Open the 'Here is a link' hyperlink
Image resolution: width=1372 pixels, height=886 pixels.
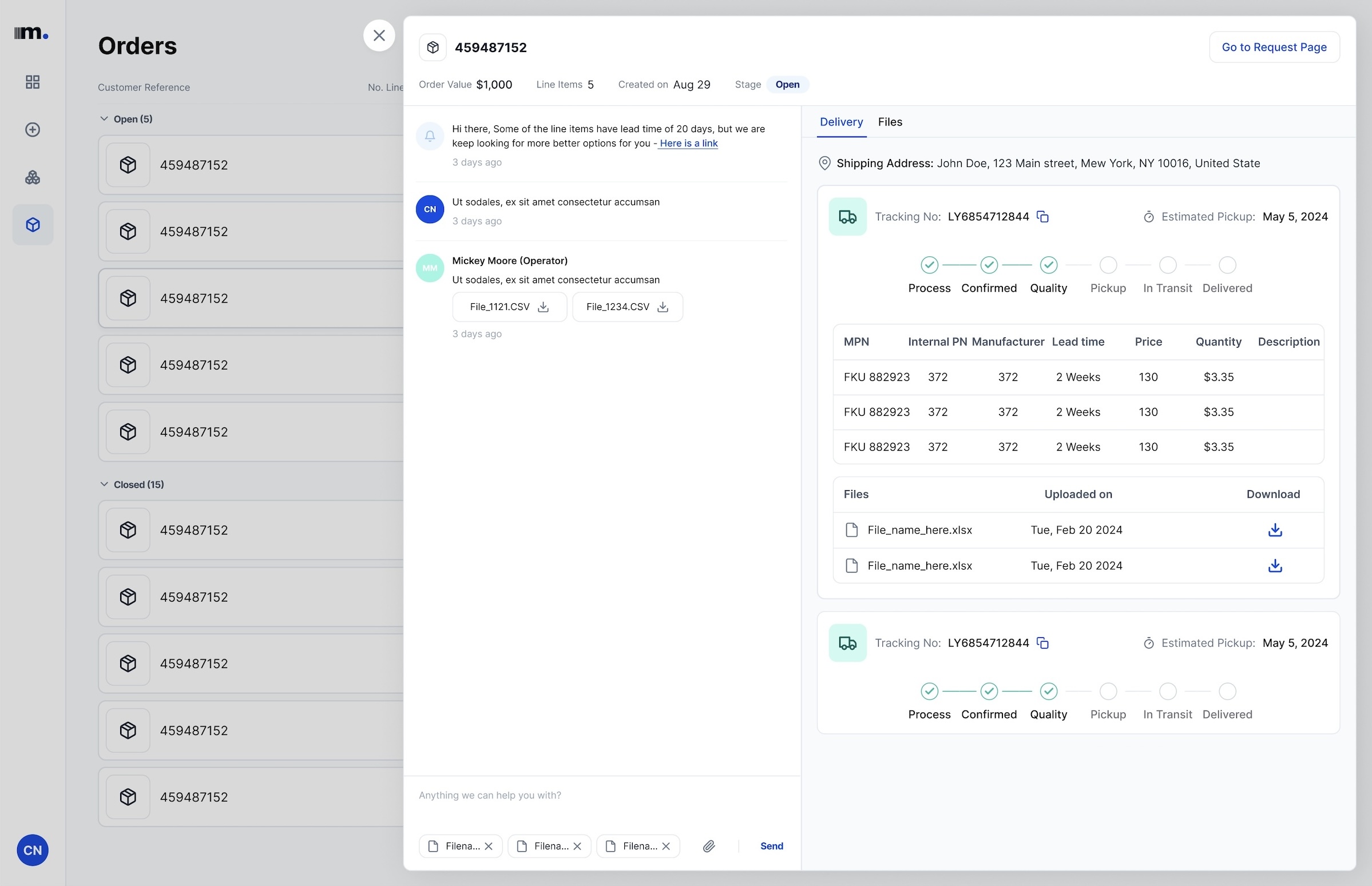pos(688,143)
